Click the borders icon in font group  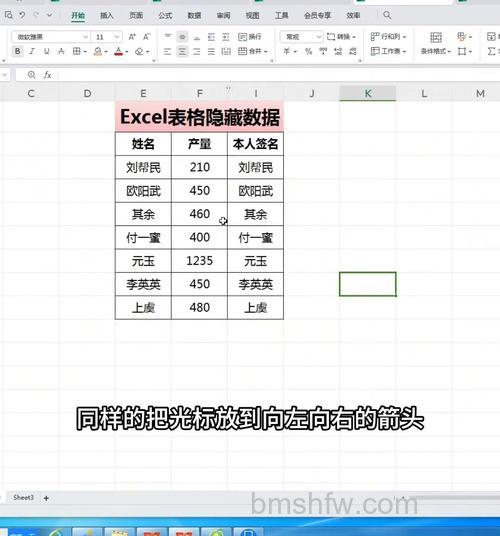pos(77,51)
